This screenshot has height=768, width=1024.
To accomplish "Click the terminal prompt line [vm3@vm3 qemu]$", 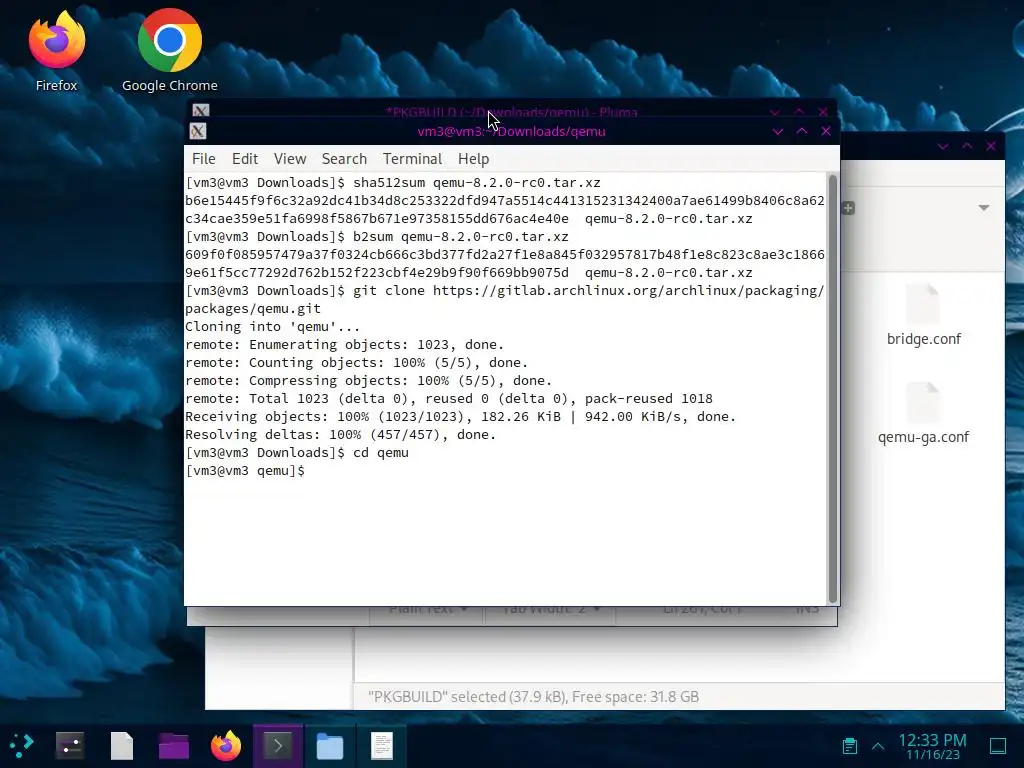I will [x=245, y=470].
